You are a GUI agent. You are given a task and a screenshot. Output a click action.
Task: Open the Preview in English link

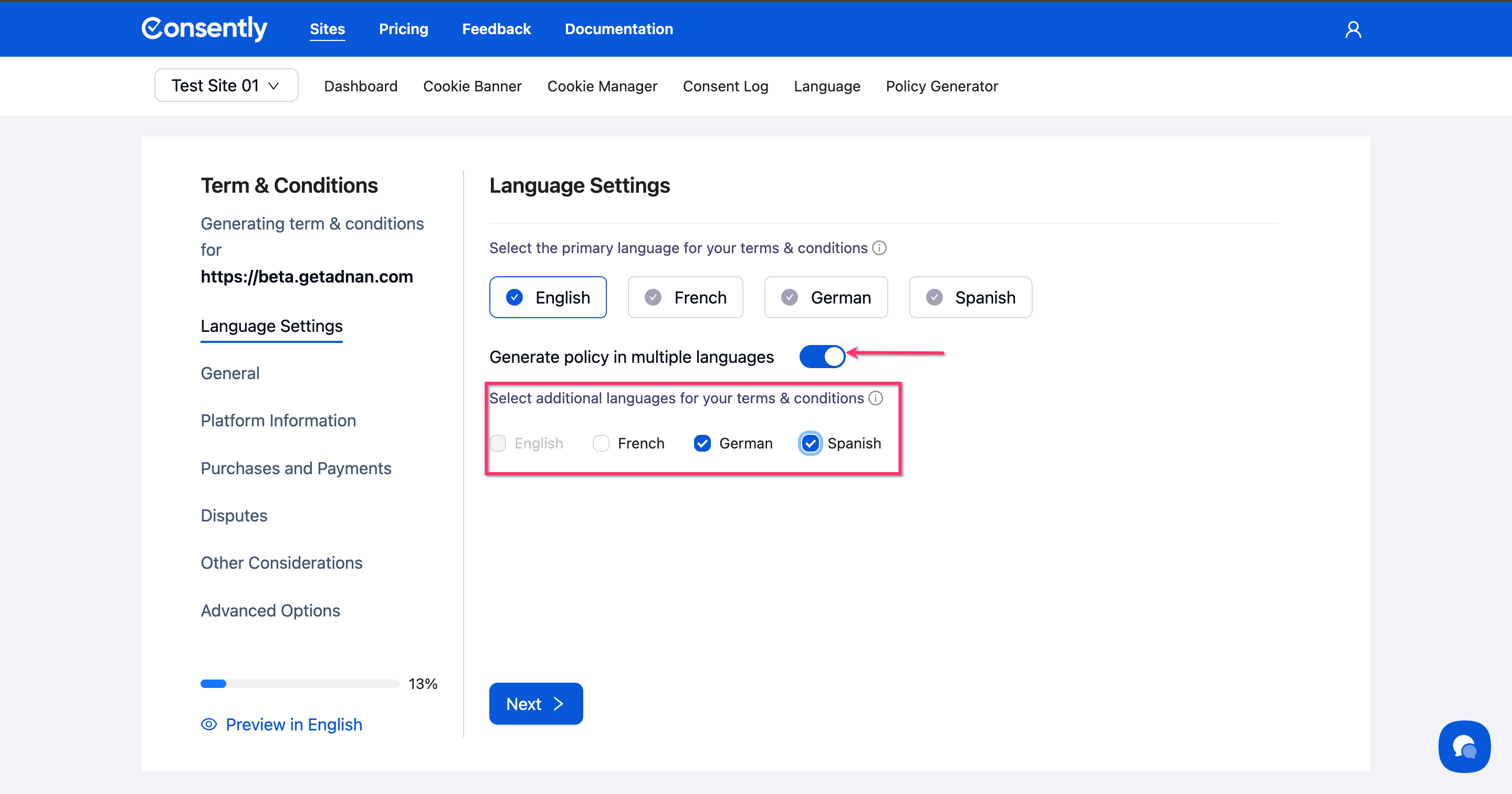click(293, 724)
